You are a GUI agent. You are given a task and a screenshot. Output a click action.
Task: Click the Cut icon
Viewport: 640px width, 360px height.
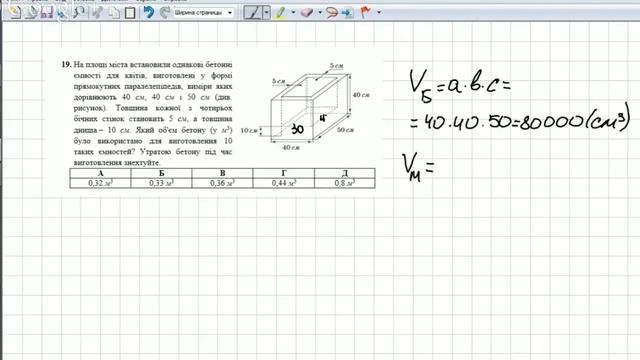[x=97, y=13]
